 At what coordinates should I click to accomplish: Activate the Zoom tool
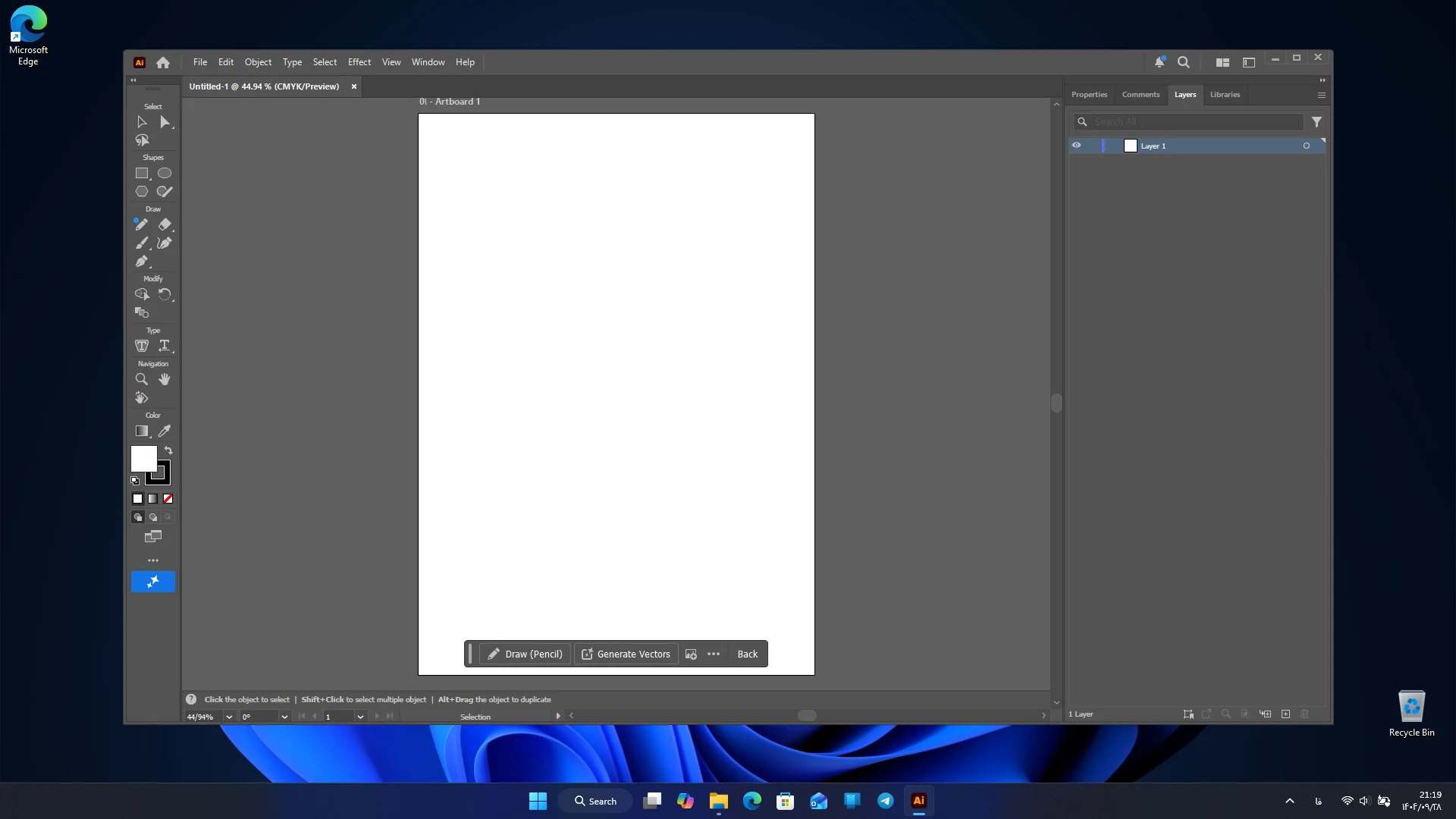(142, 379)
